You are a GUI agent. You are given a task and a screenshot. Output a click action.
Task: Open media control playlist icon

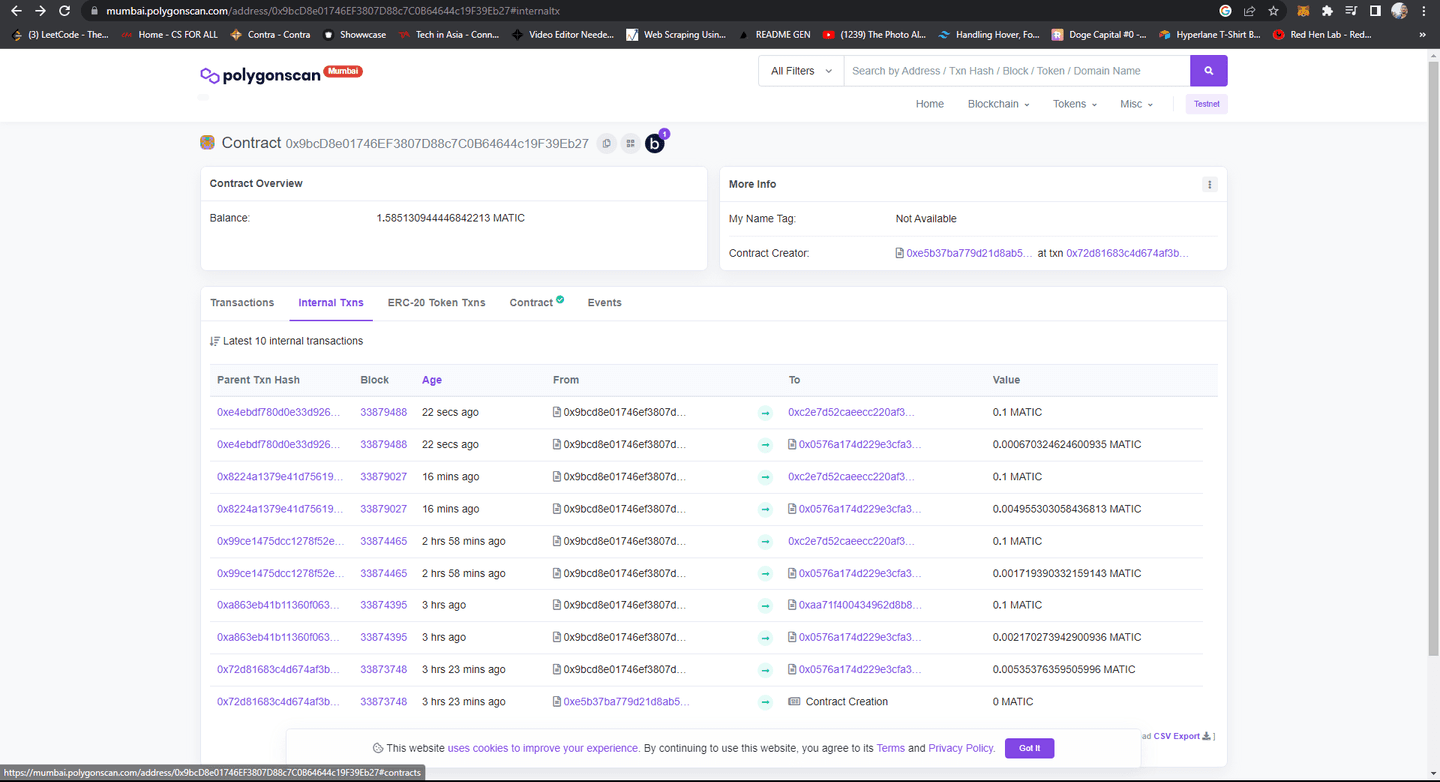coord(1351,11)
